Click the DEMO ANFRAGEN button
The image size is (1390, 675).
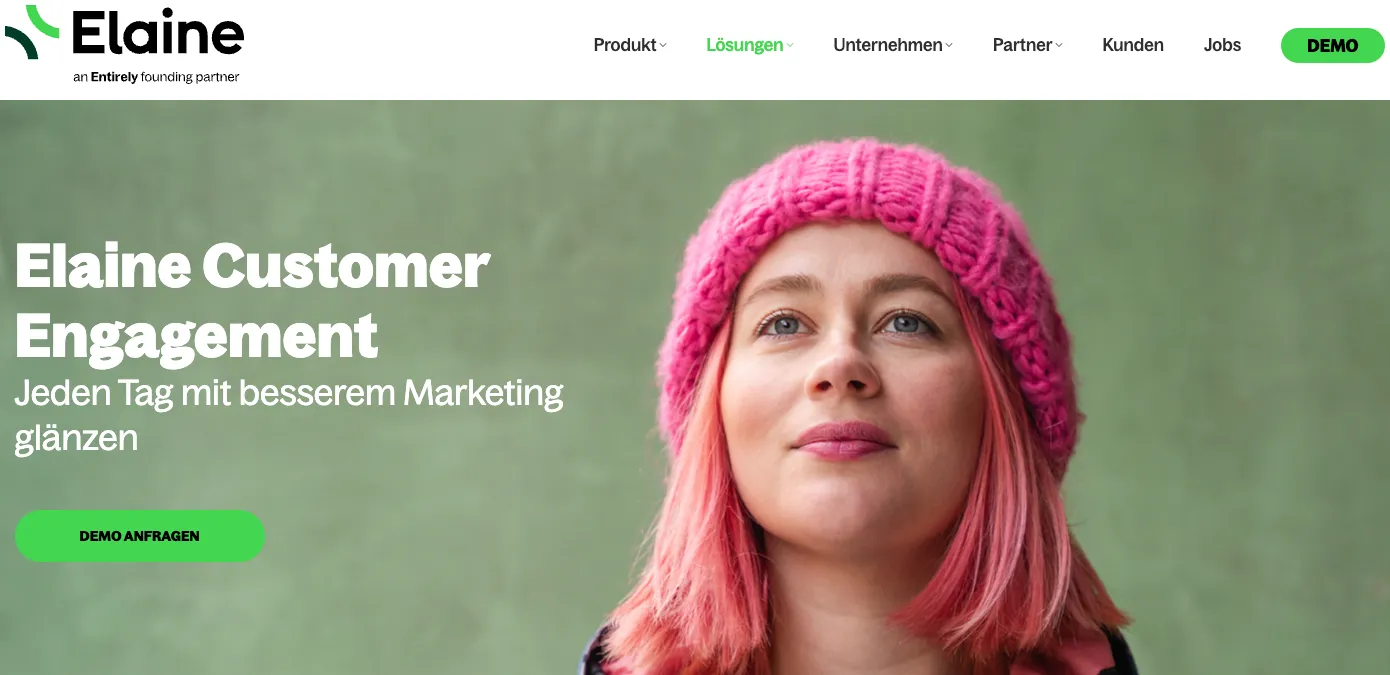[140, 536]
